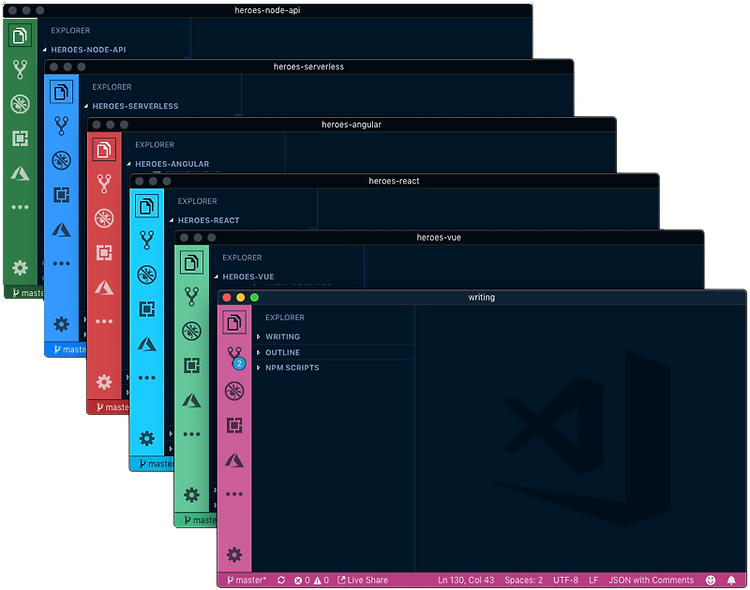Open Explorer icon in heroes-serverless window
The height and width of the screenshot is (590, 750).
tap(61, 92)
